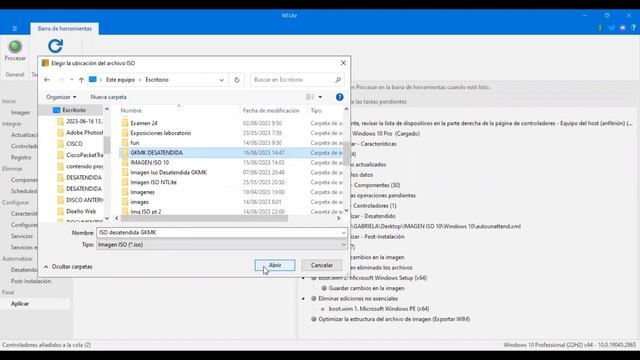Go back with the dialog's left arrow
The height and width of the screenshot is (360, 640).
pyautogui.click(x=47, y=80)
